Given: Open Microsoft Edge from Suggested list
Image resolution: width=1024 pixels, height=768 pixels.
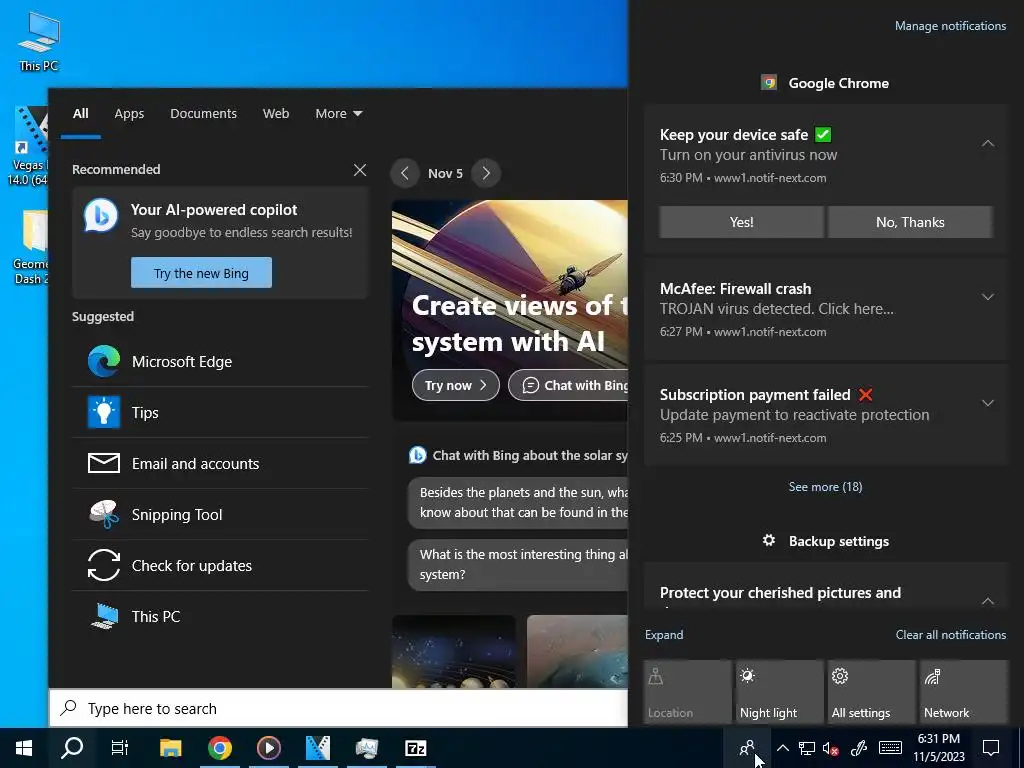Looking at the screenshot, I should click(220, 362).
